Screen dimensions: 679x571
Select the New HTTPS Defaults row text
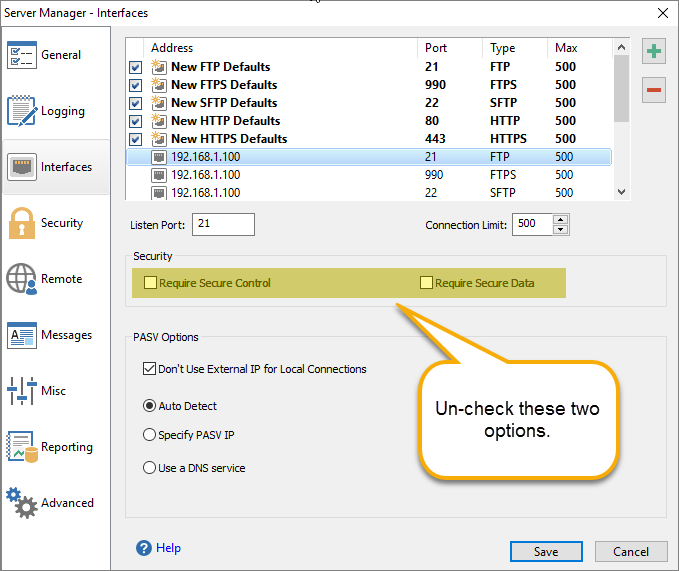[229, 139]
